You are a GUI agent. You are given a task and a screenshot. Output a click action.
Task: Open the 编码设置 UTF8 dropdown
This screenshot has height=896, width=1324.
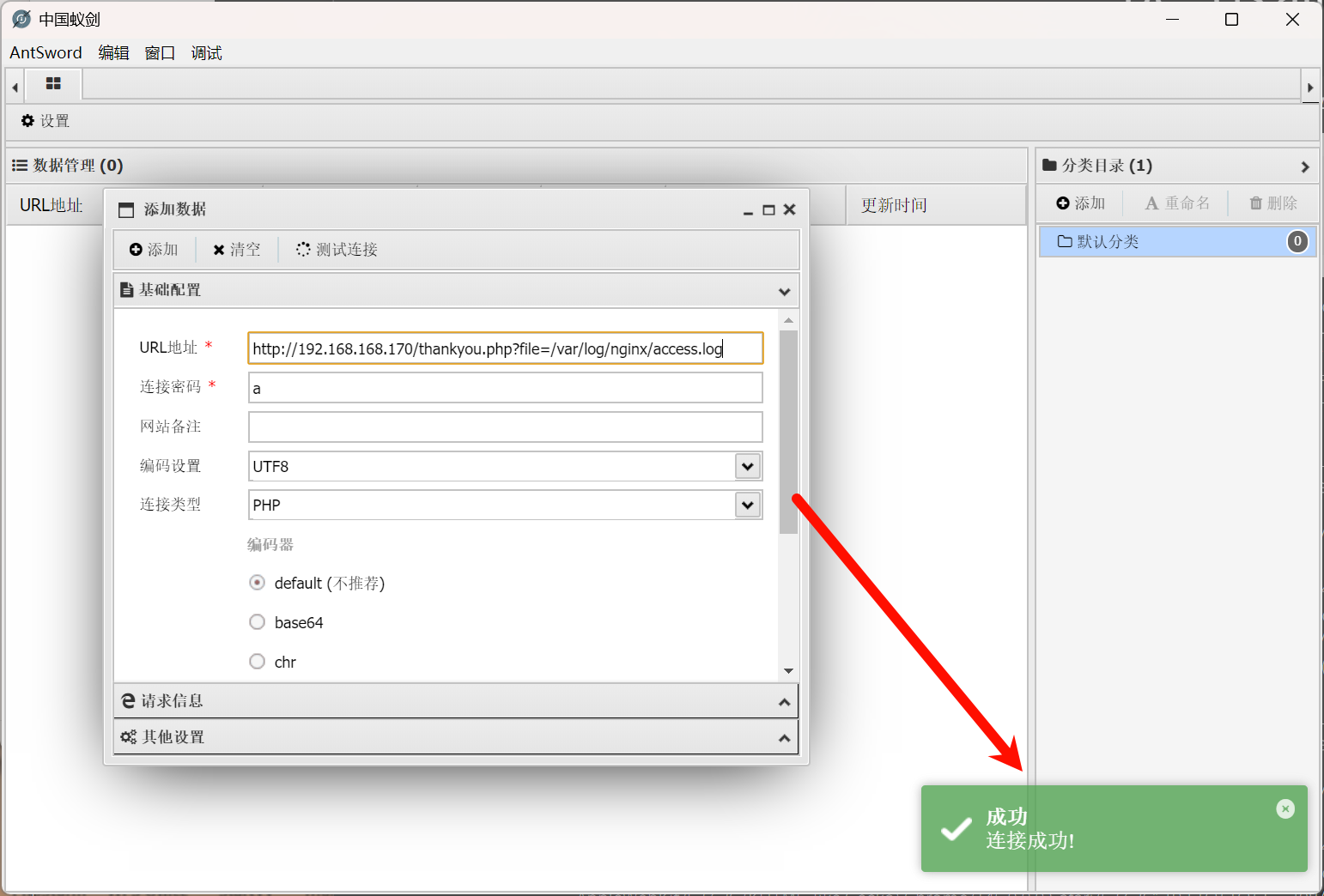click(748, 466)
